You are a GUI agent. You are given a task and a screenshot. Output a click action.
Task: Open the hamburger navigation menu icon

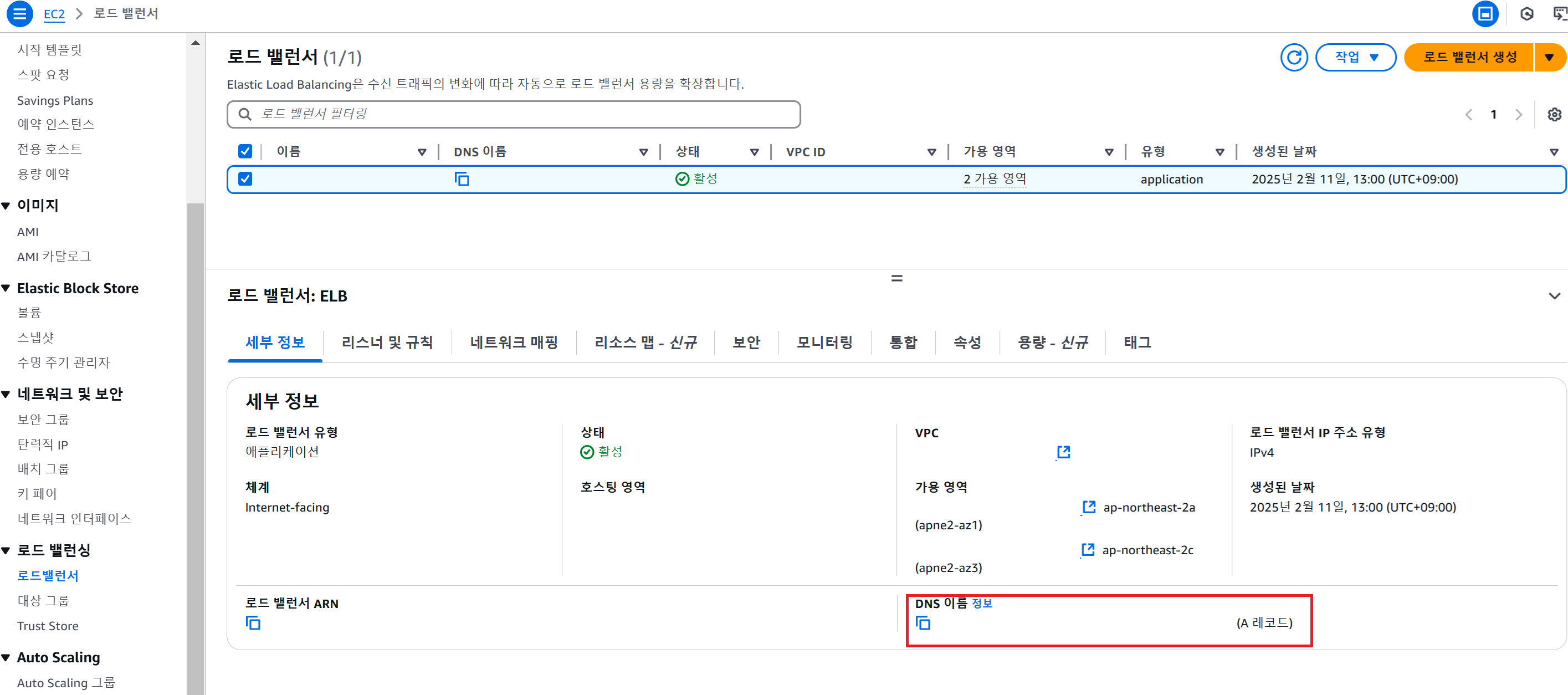point(19,13)
